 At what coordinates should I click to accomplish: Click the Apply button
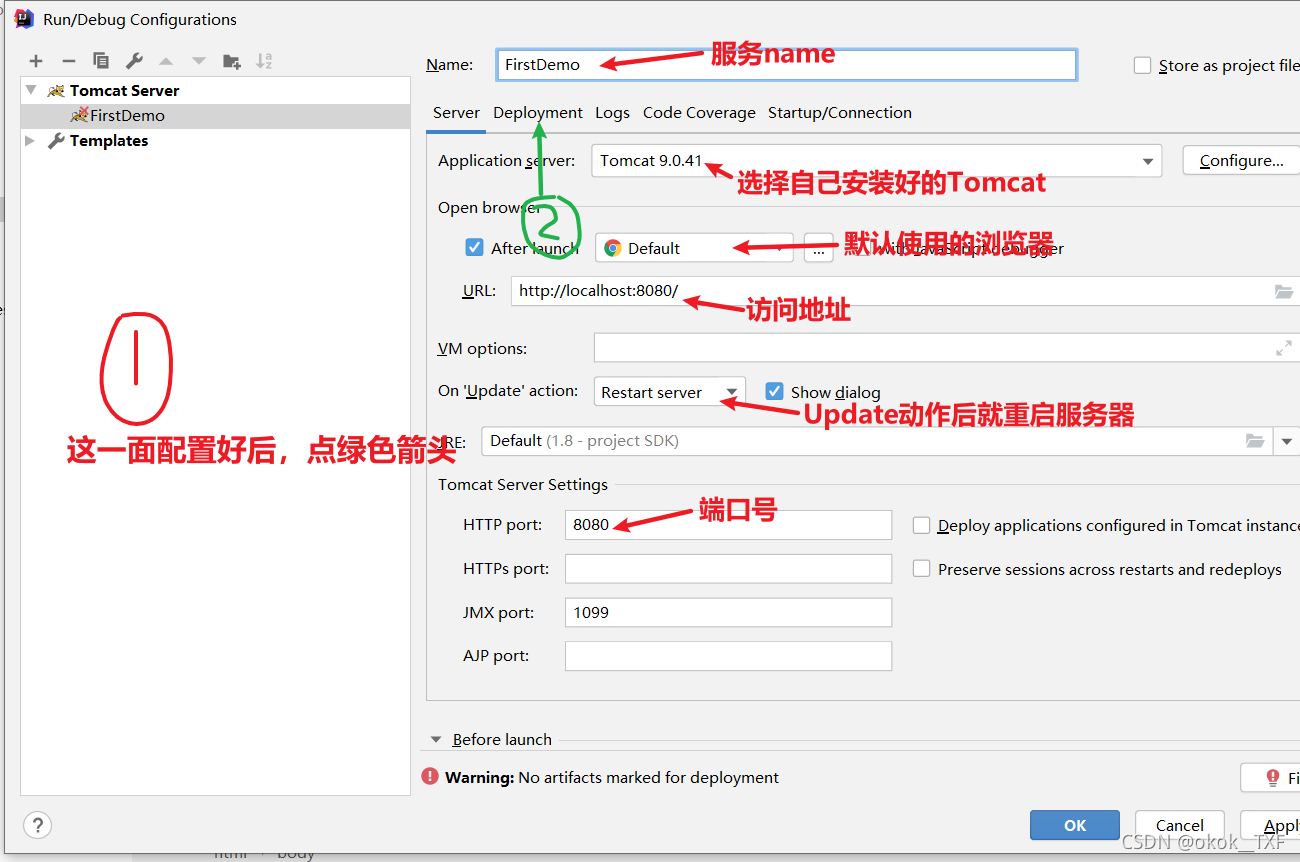coord(1271,825)
